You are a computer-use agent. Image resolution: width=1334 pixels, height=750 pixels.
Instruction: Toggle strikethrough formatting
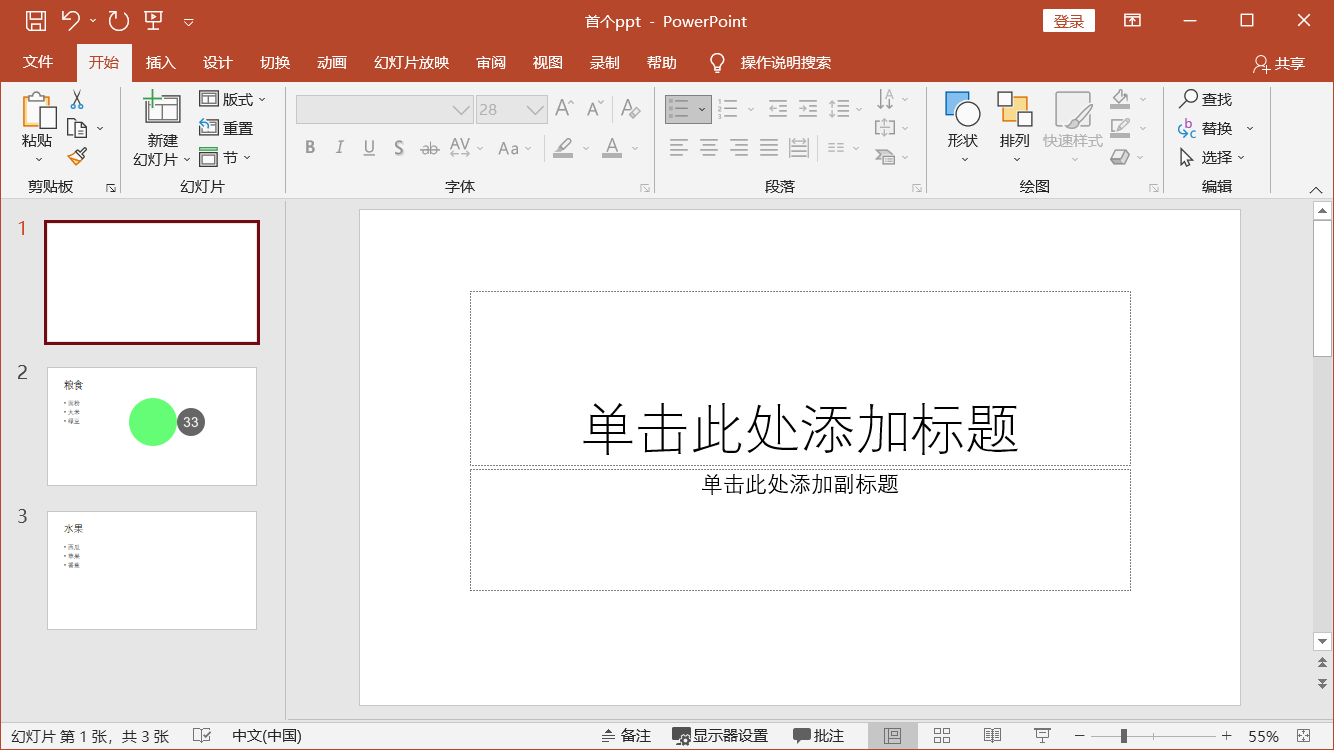[429, 148]
